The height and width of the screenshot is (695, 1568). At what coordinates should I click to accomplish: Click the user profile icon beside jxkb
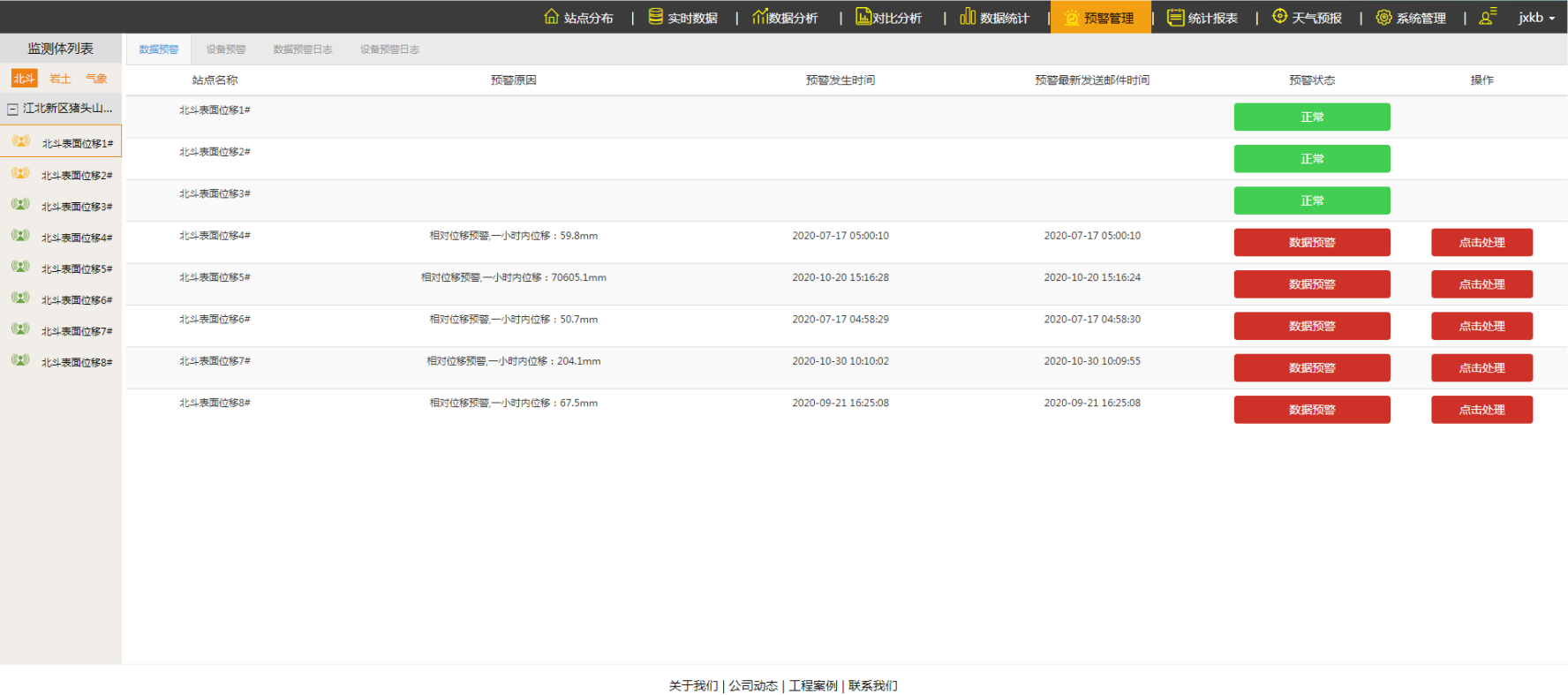[x=1488, y=17]
